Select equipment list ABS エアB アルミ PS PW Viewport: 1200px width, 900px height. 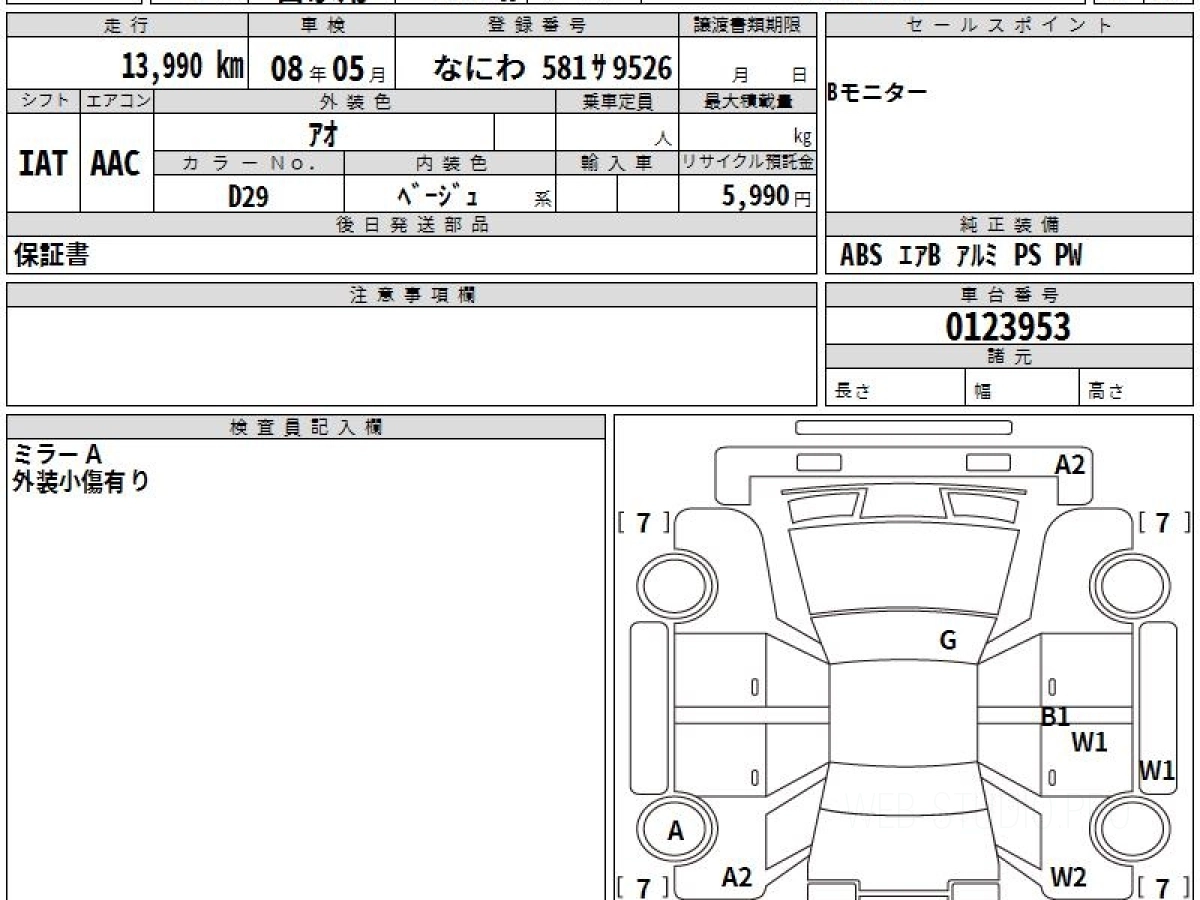click(961, 256)
